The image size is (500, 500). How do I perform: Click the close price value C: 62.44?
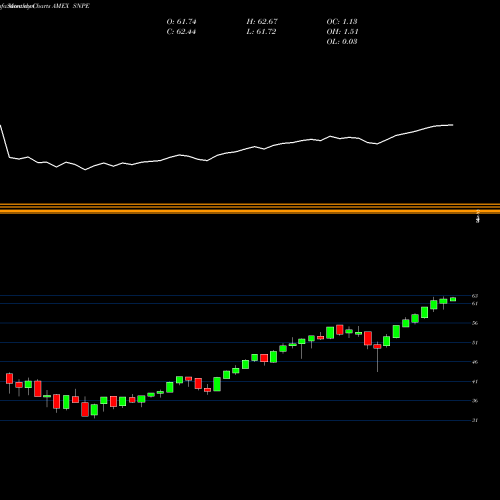click(181, 32)
